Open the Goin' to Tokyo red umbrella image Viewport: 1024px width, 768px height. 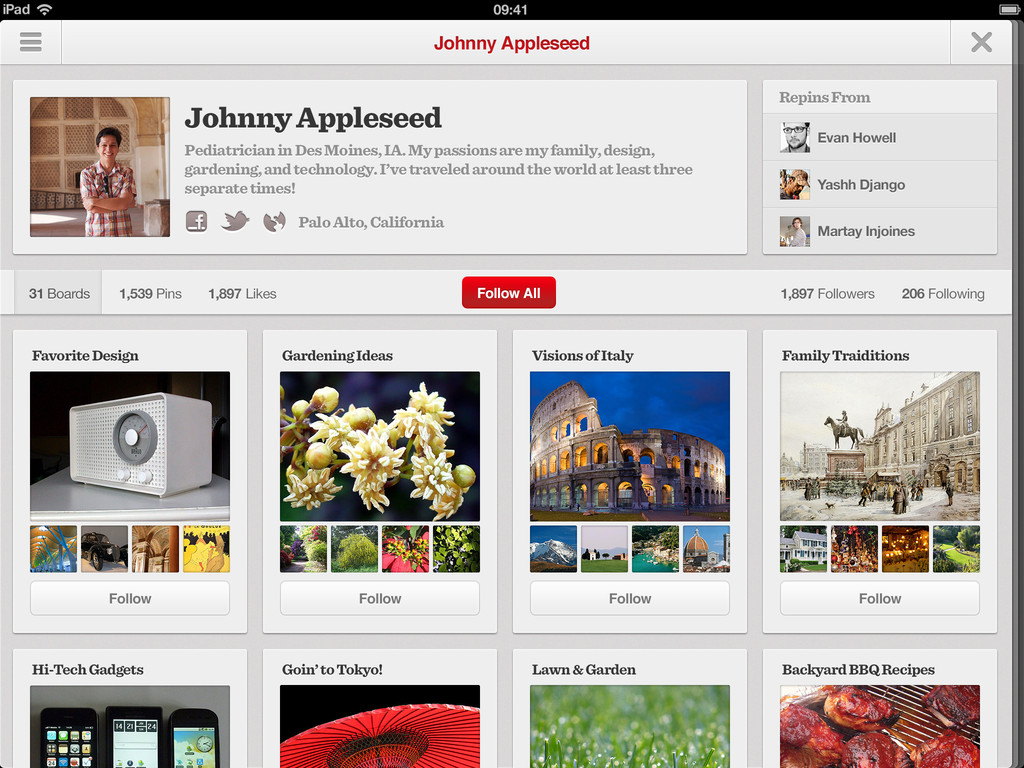coord(380,726)
